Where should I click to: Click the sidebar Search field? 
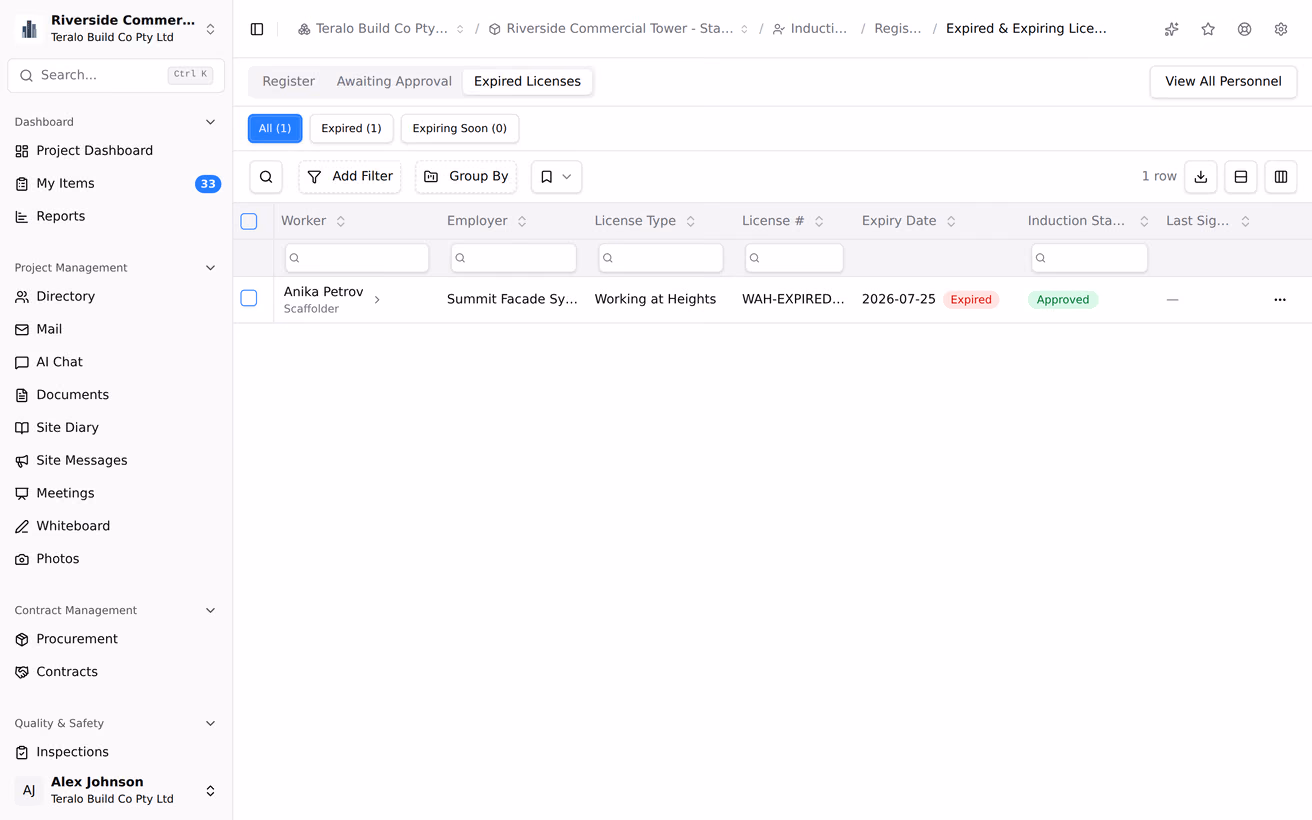[x=116, y=75]
